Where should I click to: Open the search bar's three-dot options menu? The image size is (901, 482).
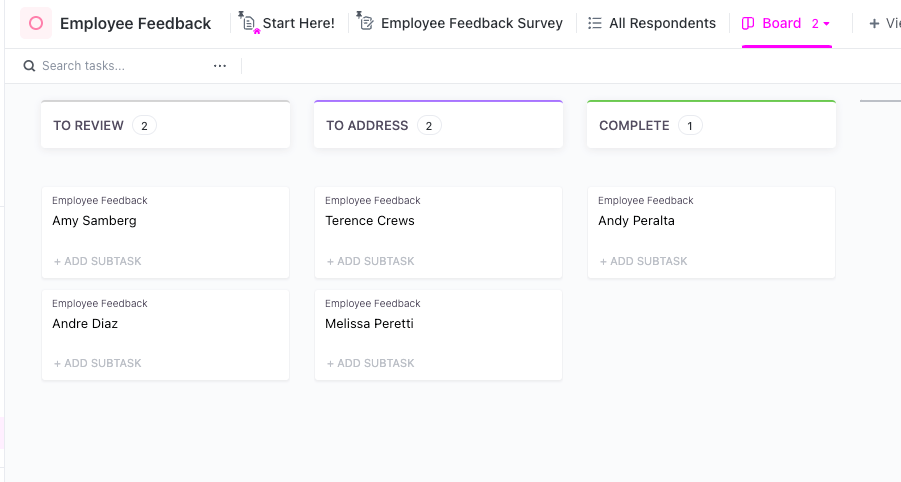220,66
